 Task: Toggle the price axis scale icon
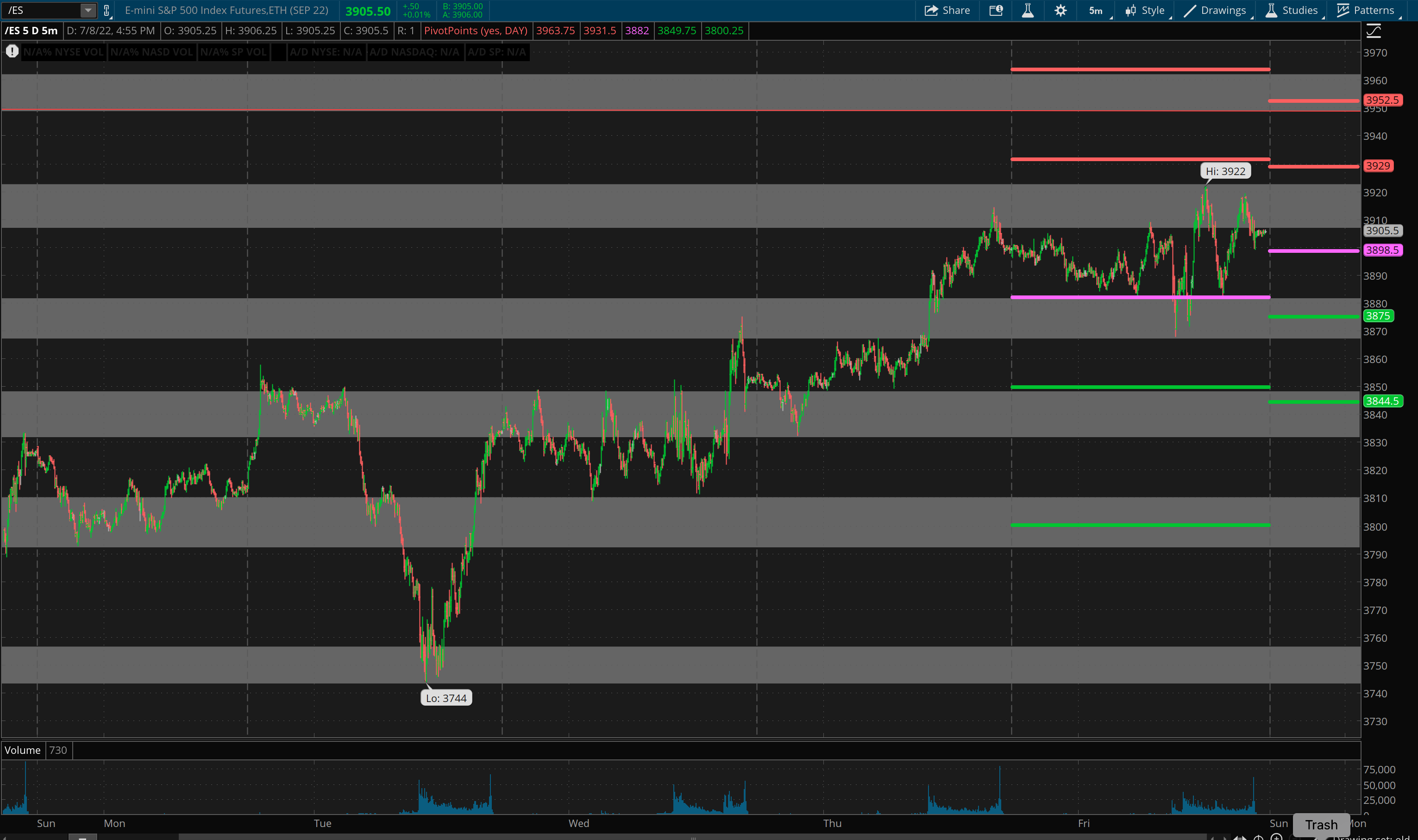pos(1374,31)
